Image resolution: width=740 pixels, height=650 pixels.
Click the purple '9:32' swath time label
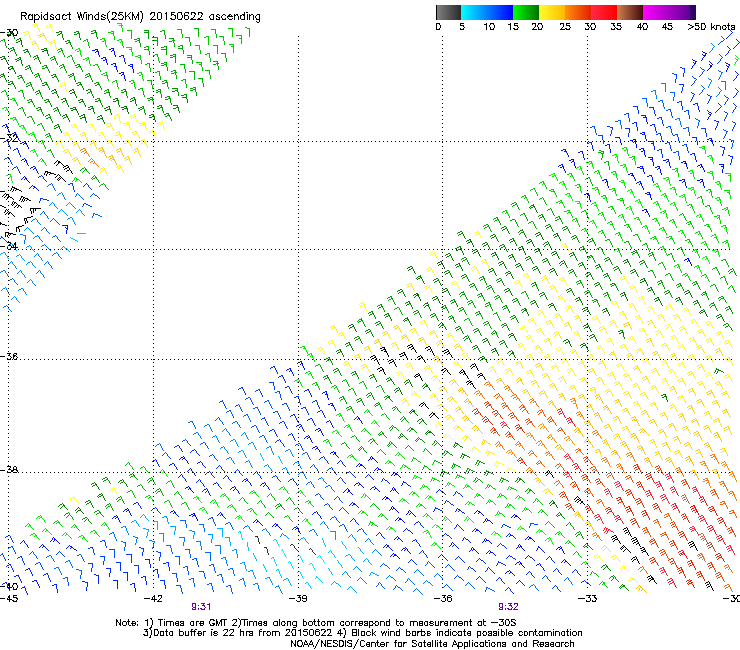[x=508, y=607]
